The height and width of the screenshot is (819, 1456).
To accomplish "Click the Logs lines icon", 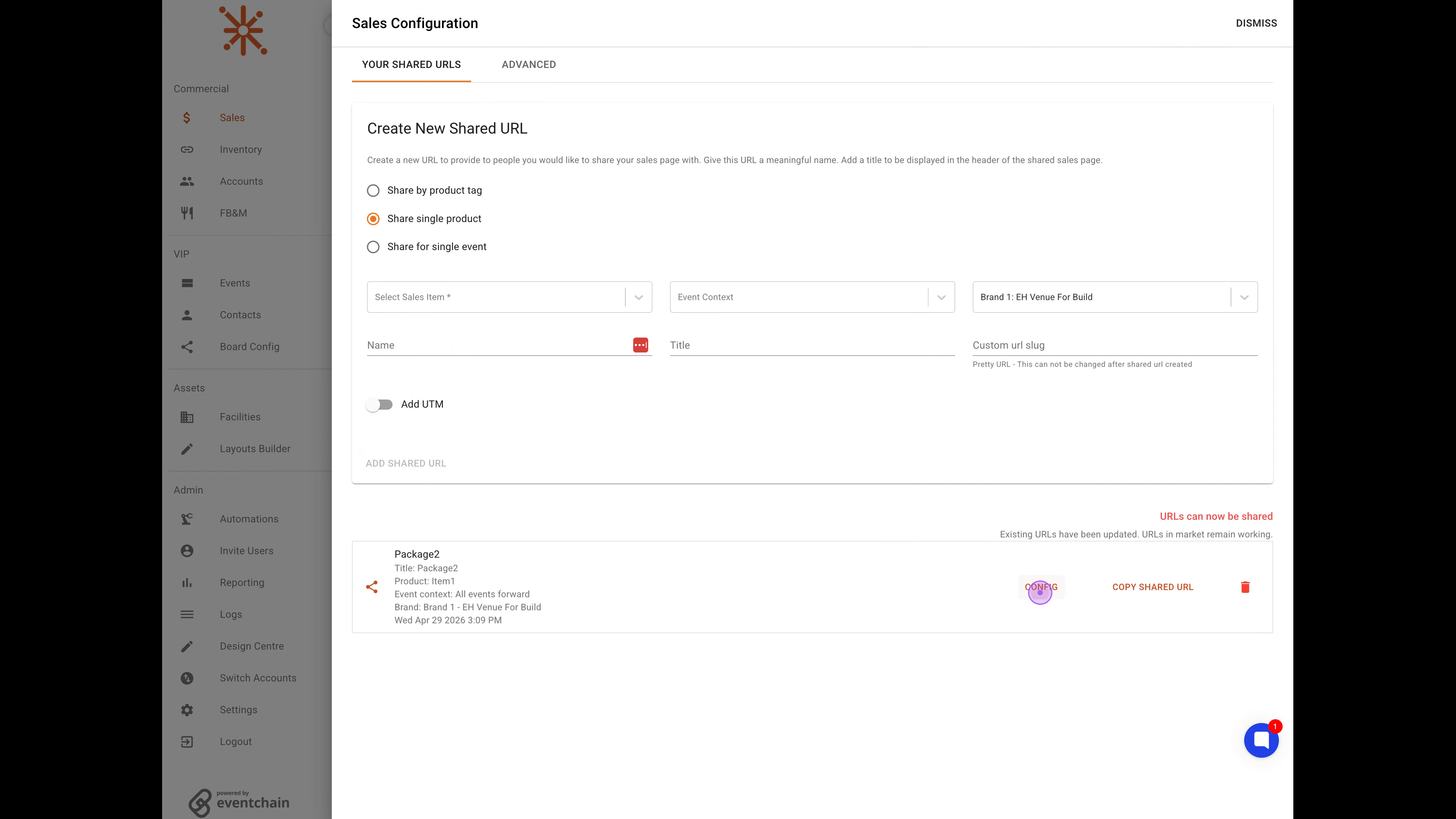I will 187,614.
